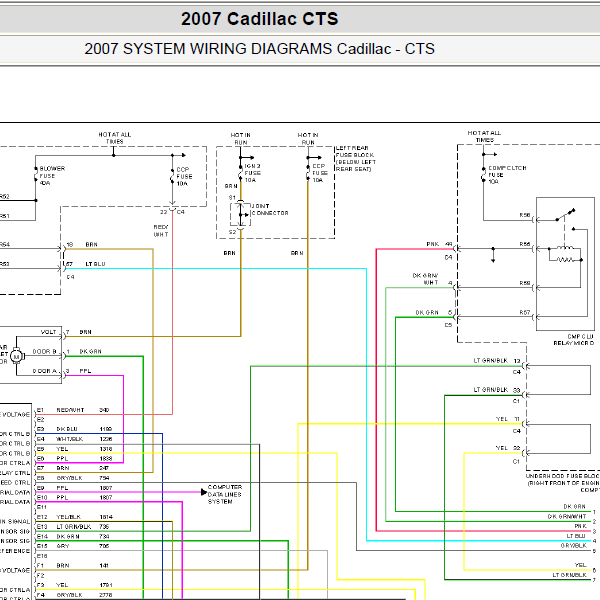The height and width of the screenshot is (600, 600).
Task: Click the '2007 SYSTEM WIRING DIAGRAMS Cadillac - CTS' heading
Action: tap(259, 49)
